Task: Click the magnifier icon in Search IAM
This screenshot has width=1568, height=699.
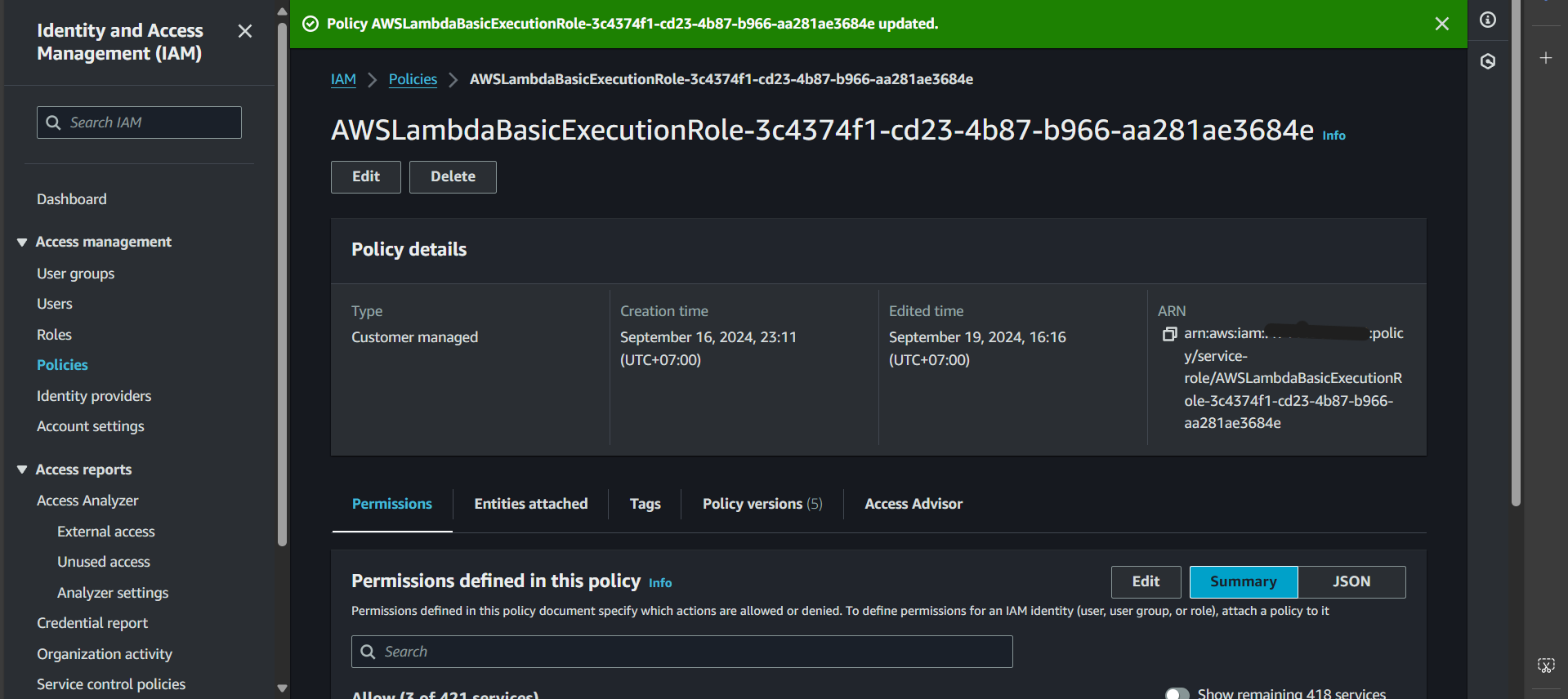Action: [x=54, y=122]
